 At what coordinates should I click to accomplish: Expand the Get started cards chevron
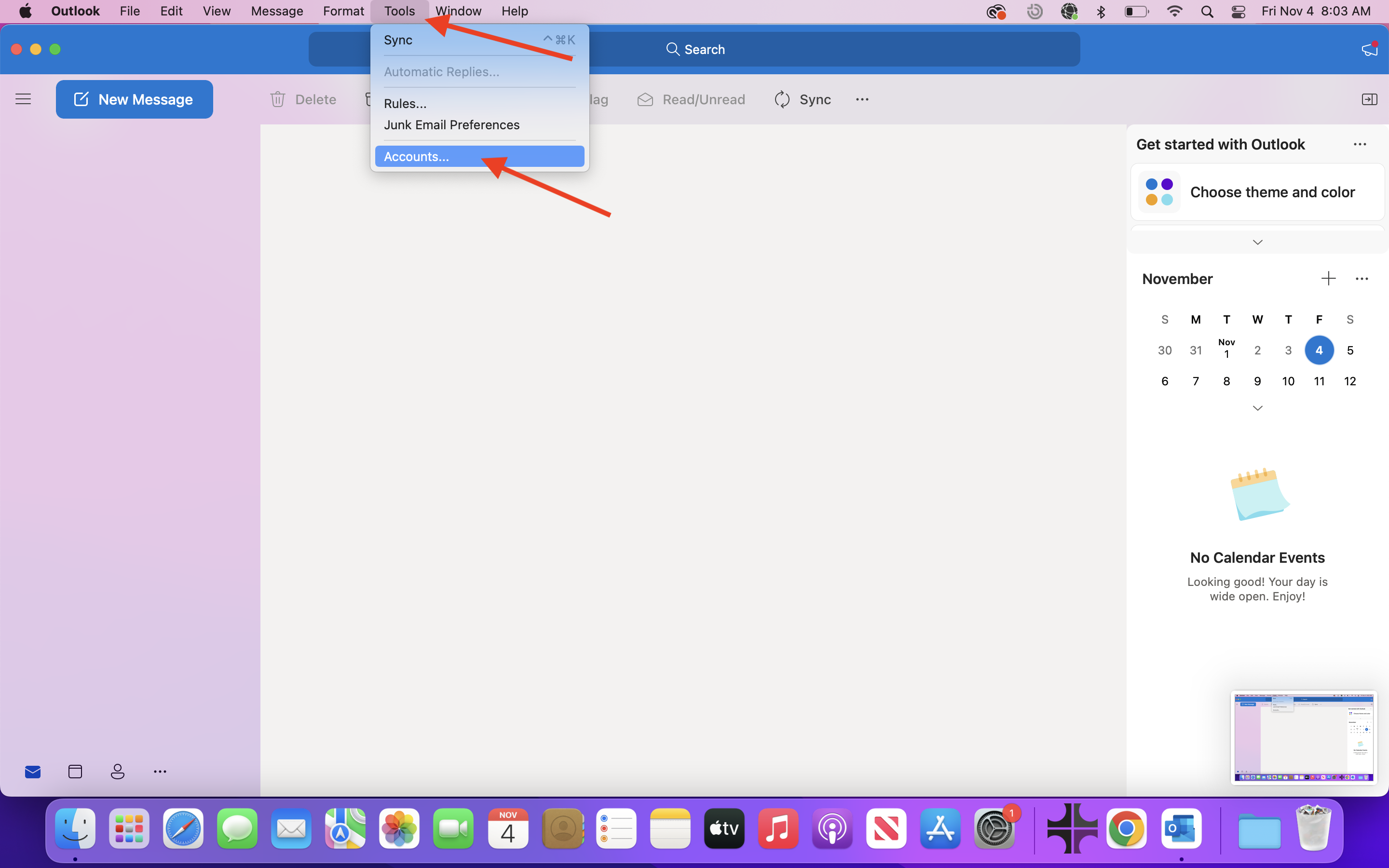point(1257,242)
